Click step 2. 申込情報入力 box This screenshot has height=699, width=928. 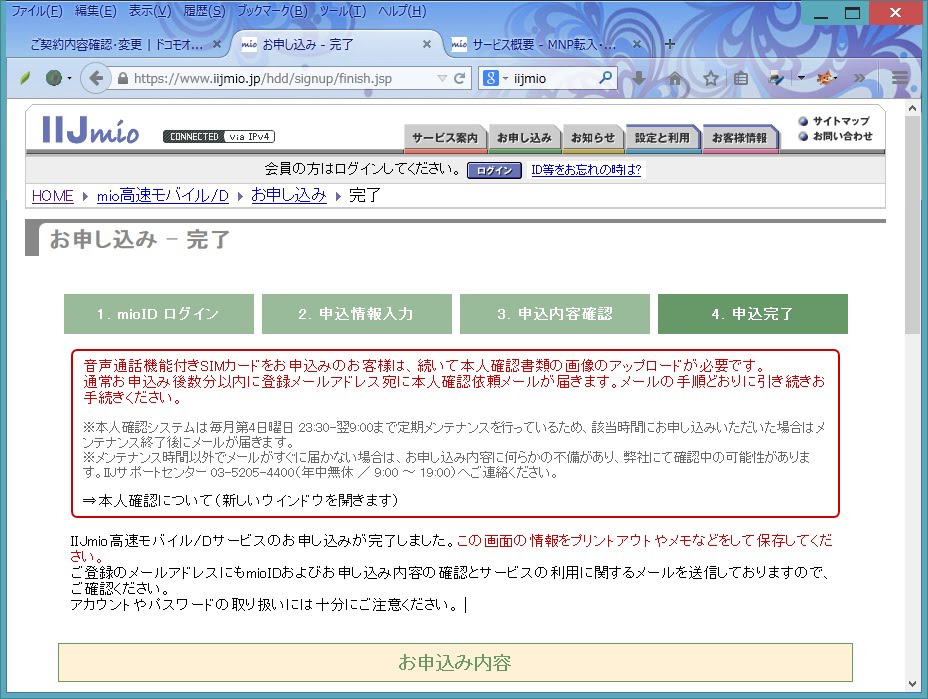click(x=356, y=314)
